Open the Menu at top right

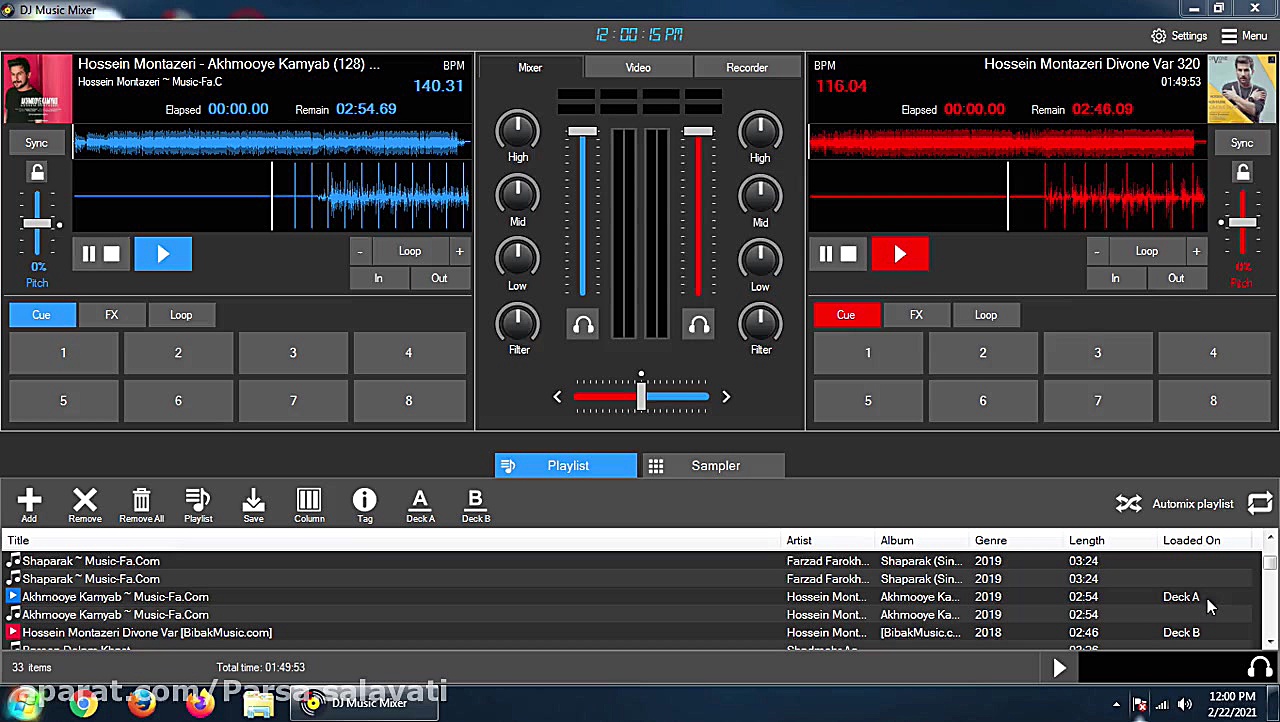pyautogui.click(x=1243, y=35)
